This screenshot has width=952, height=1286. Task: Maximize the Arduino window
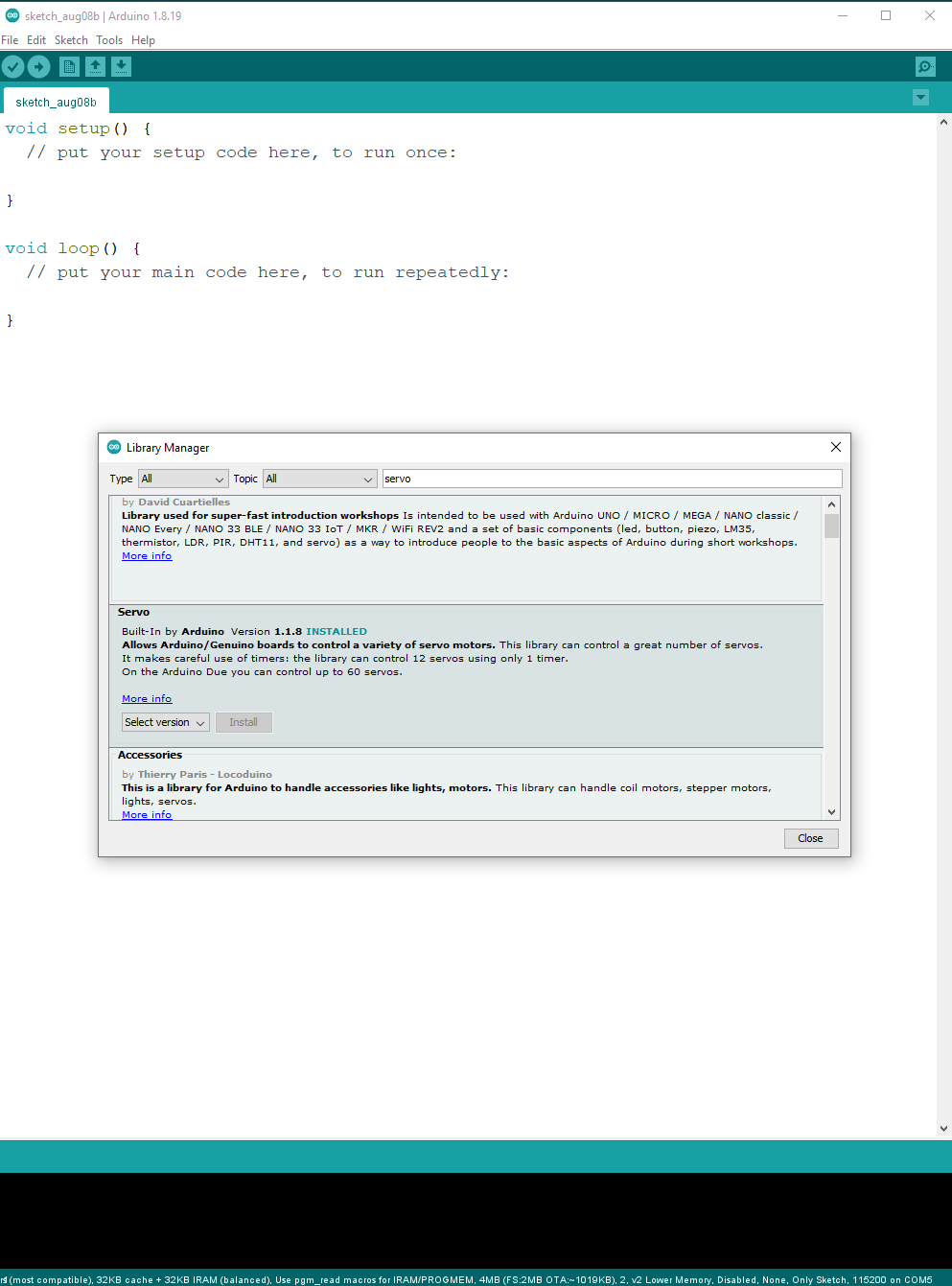pos(886,15)
